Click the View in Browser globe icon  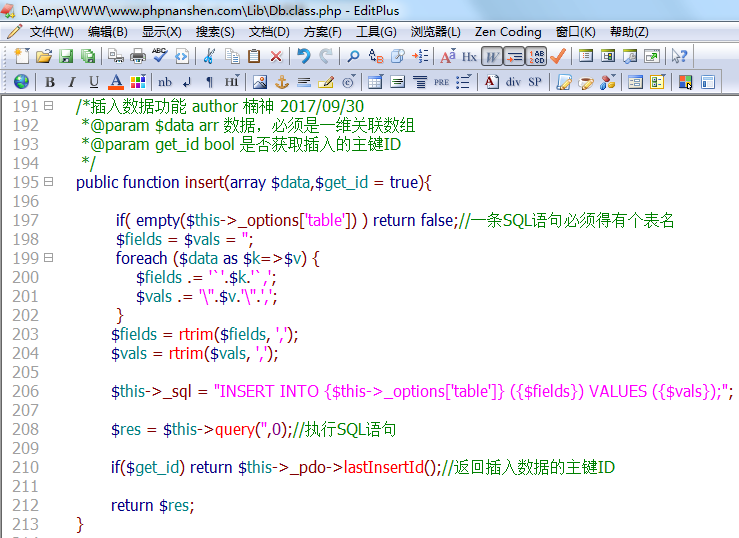click(x=21, y=82)
